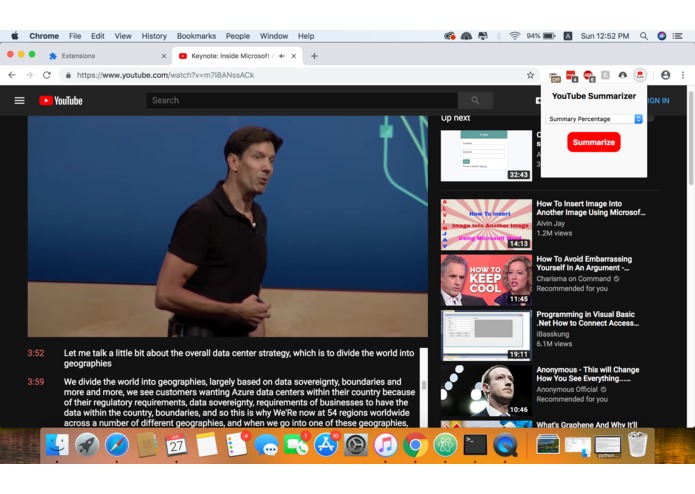The image size is (695, 494).
Task: Open Atom editor from the dock
Action: click(x=445, y=444)
